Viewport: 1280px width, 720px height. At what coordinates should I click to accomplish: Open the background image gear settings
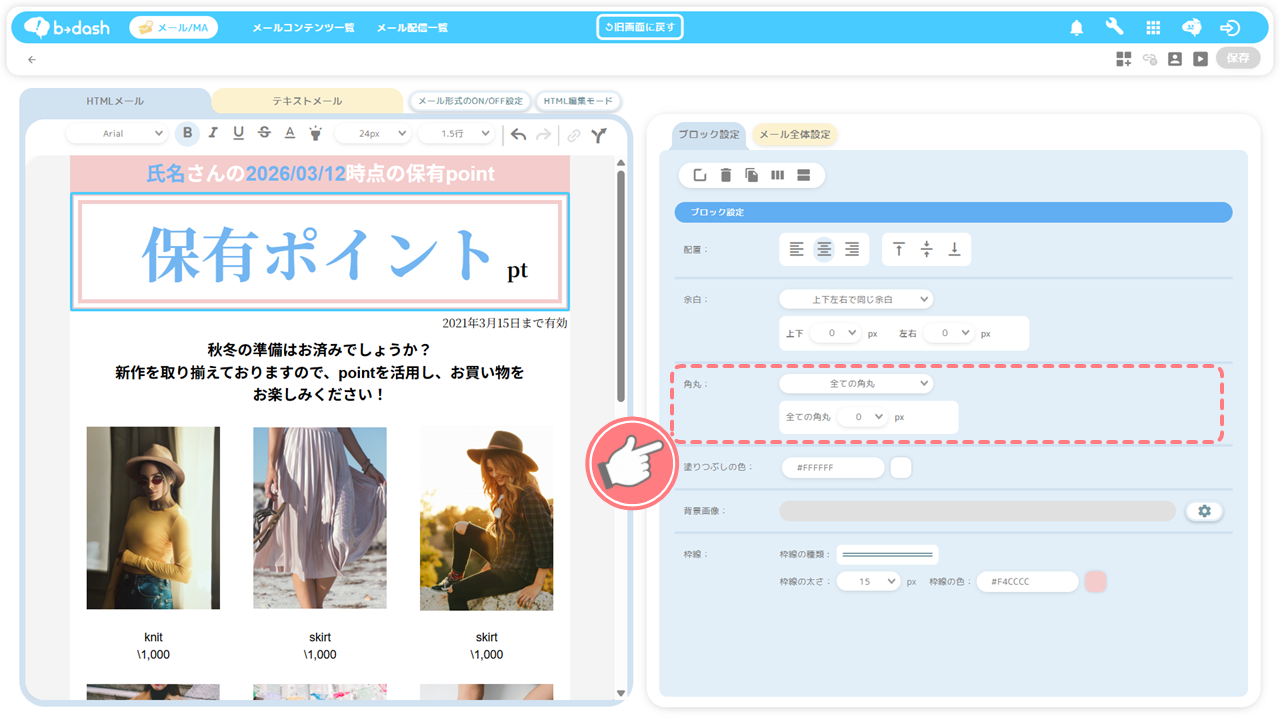1204,511
